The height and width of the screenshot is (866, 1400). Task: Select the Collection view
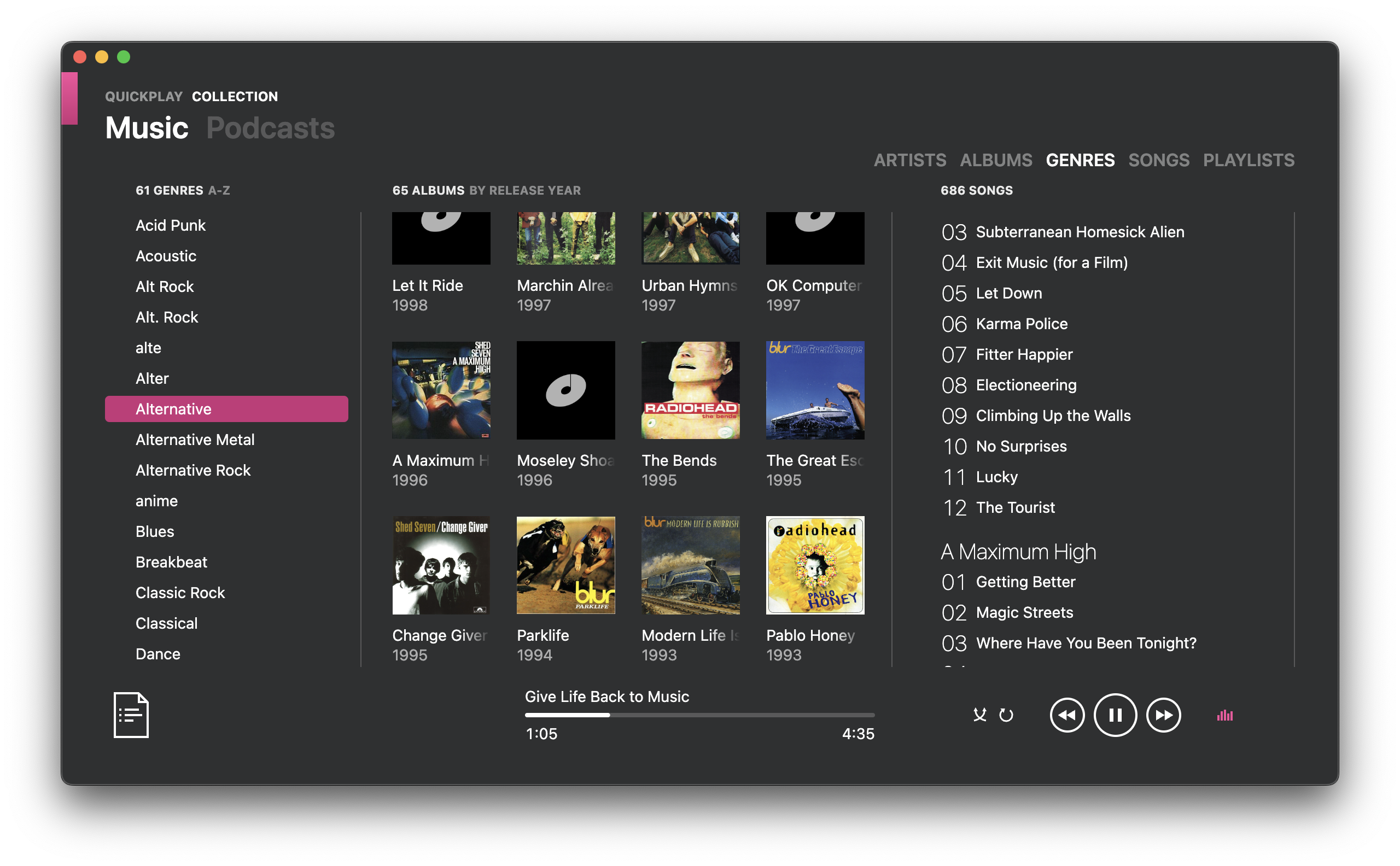[x=235, y=96]
